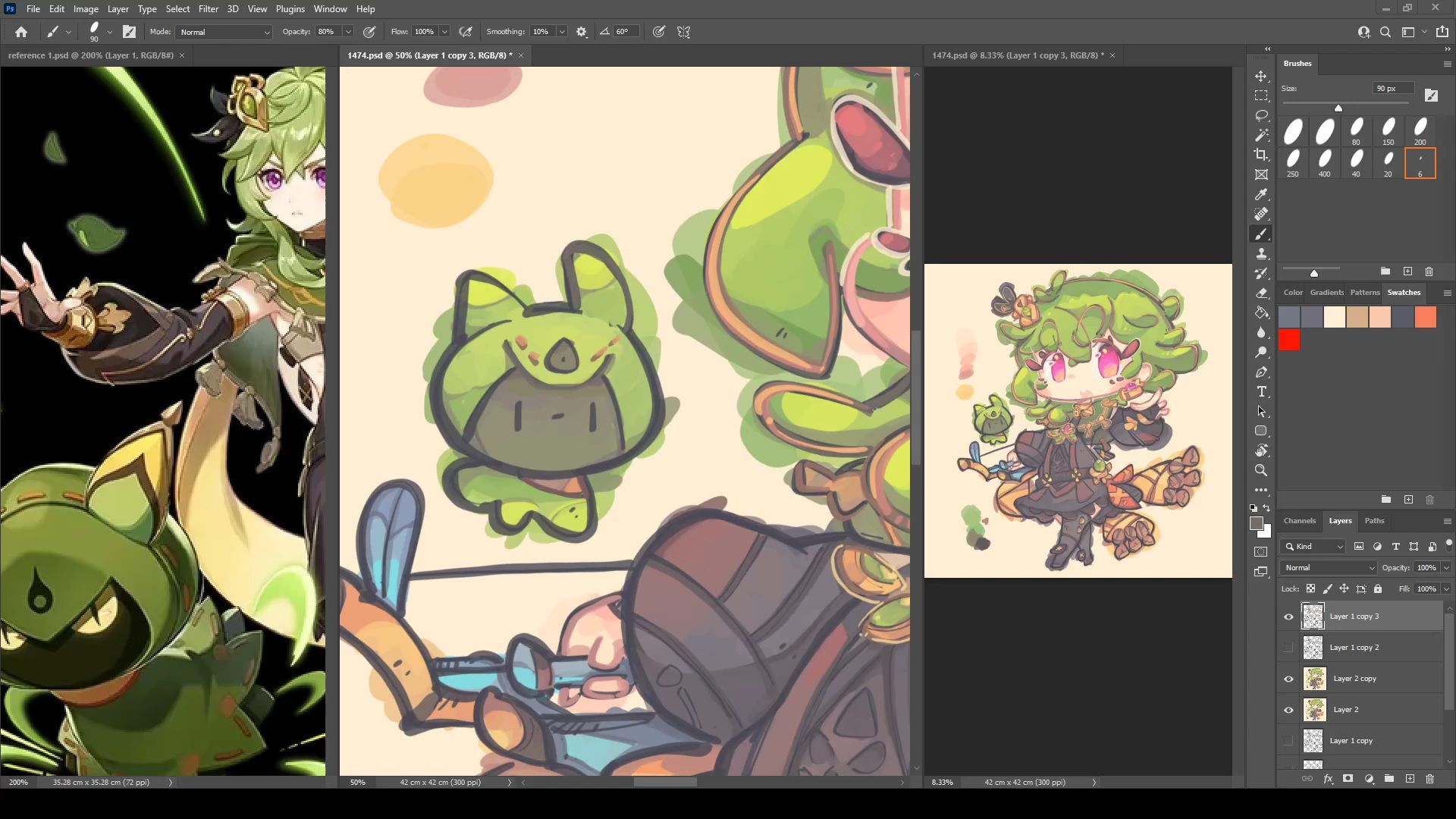Viewport: 1456px width, 819px height.
Task: Create new layer button
Action: (1410, 779)
